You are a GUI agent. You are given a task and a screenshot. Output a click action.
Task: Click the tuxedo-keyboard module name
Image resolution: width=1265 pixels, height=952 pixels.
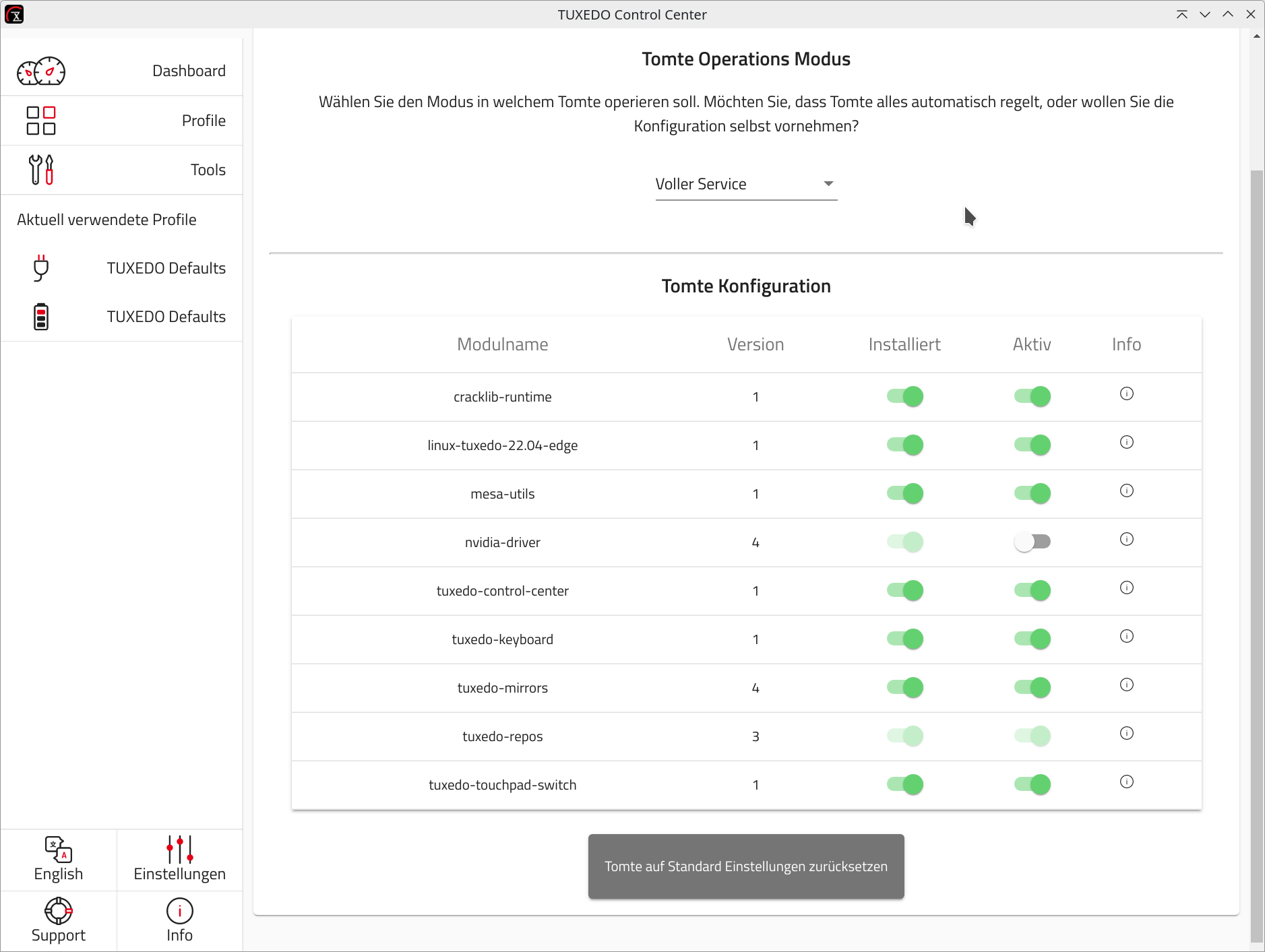click(x=503, y=639)
